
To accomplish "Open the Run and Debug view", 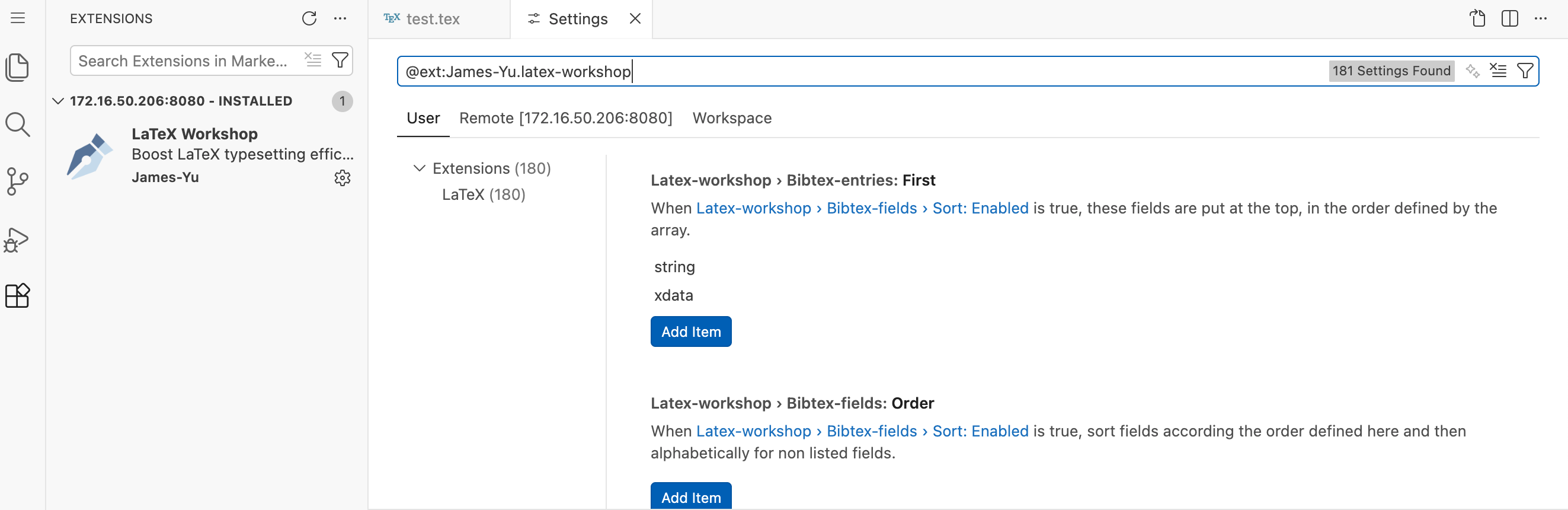I will tap(17, 240).
